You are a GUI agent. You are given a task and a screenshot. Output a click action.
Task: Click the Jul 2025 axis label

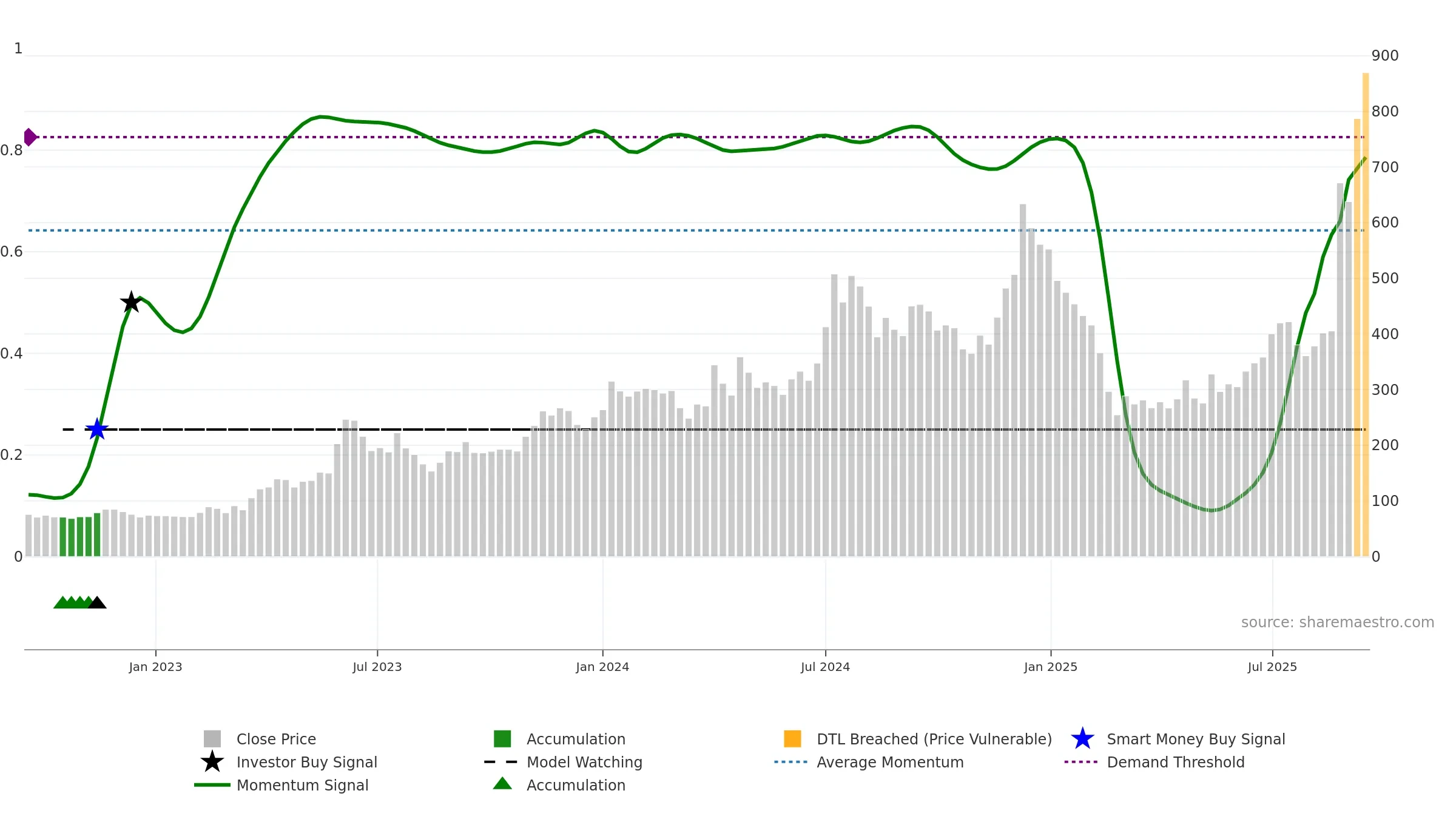1272,667
